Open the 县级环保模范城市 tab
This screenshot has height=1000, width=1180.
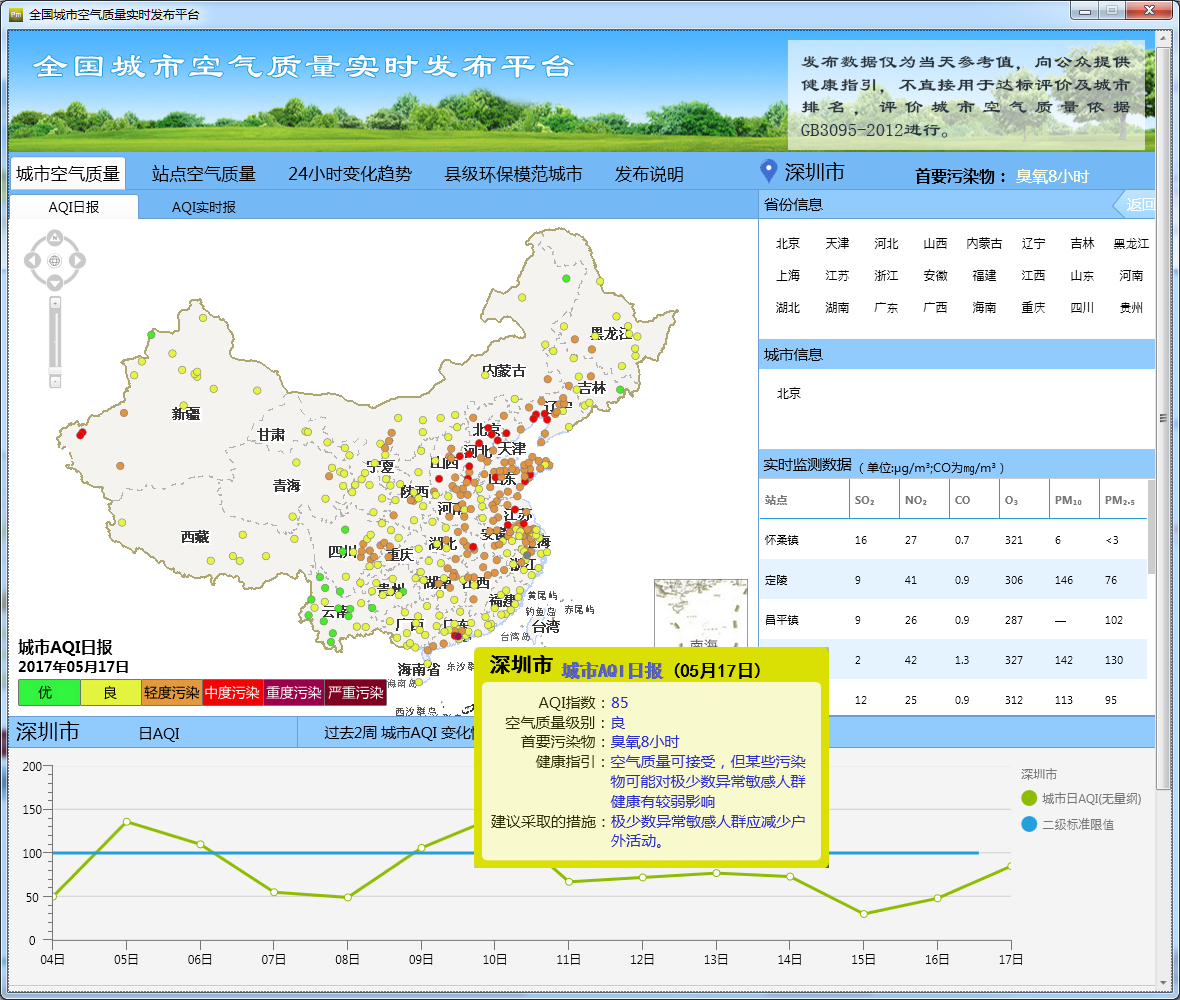(513, 174)
